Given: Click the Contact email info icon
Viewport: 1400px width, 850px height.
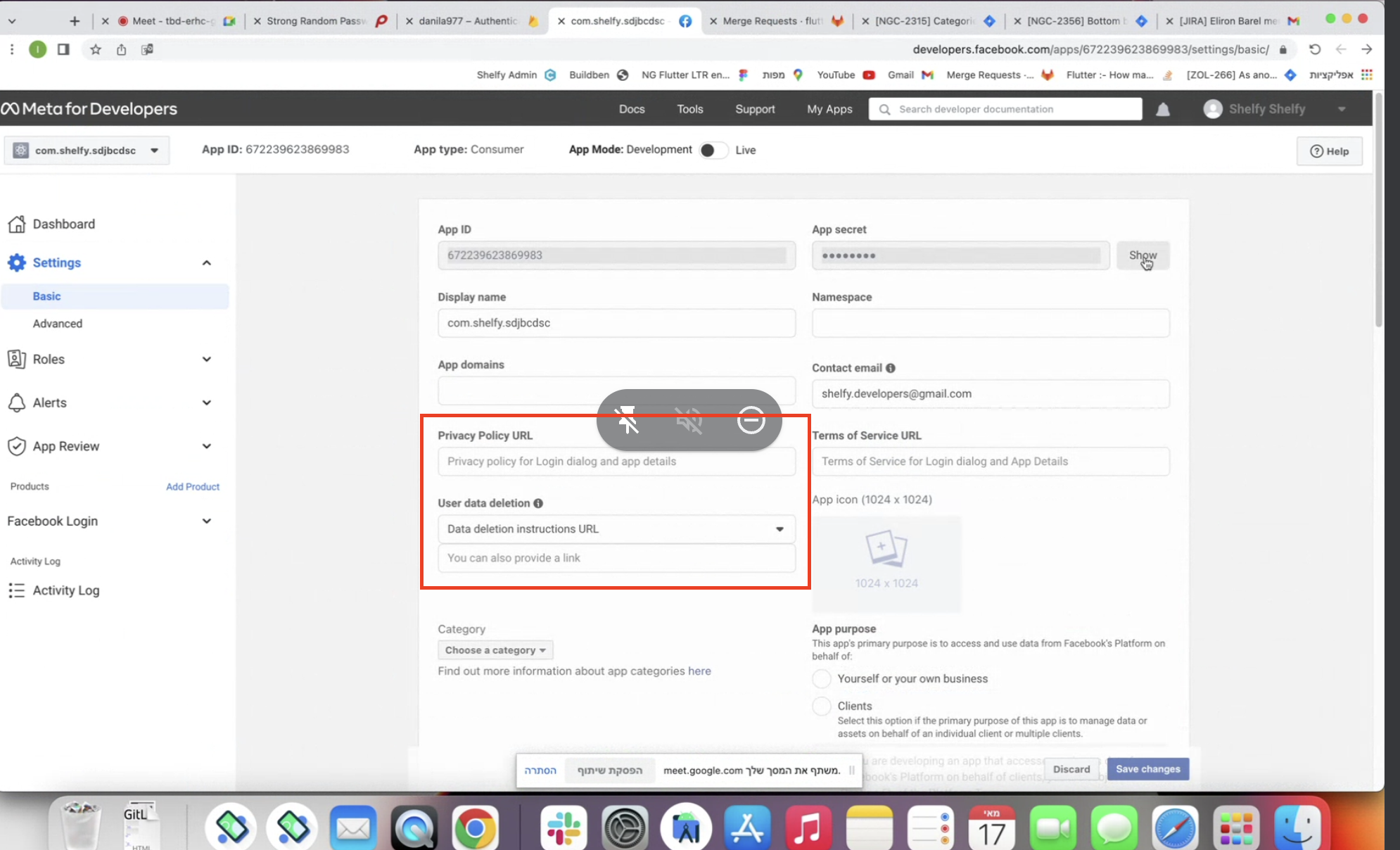Looking at the screenshot, I should pyautogui.click(x=891, y=368).
